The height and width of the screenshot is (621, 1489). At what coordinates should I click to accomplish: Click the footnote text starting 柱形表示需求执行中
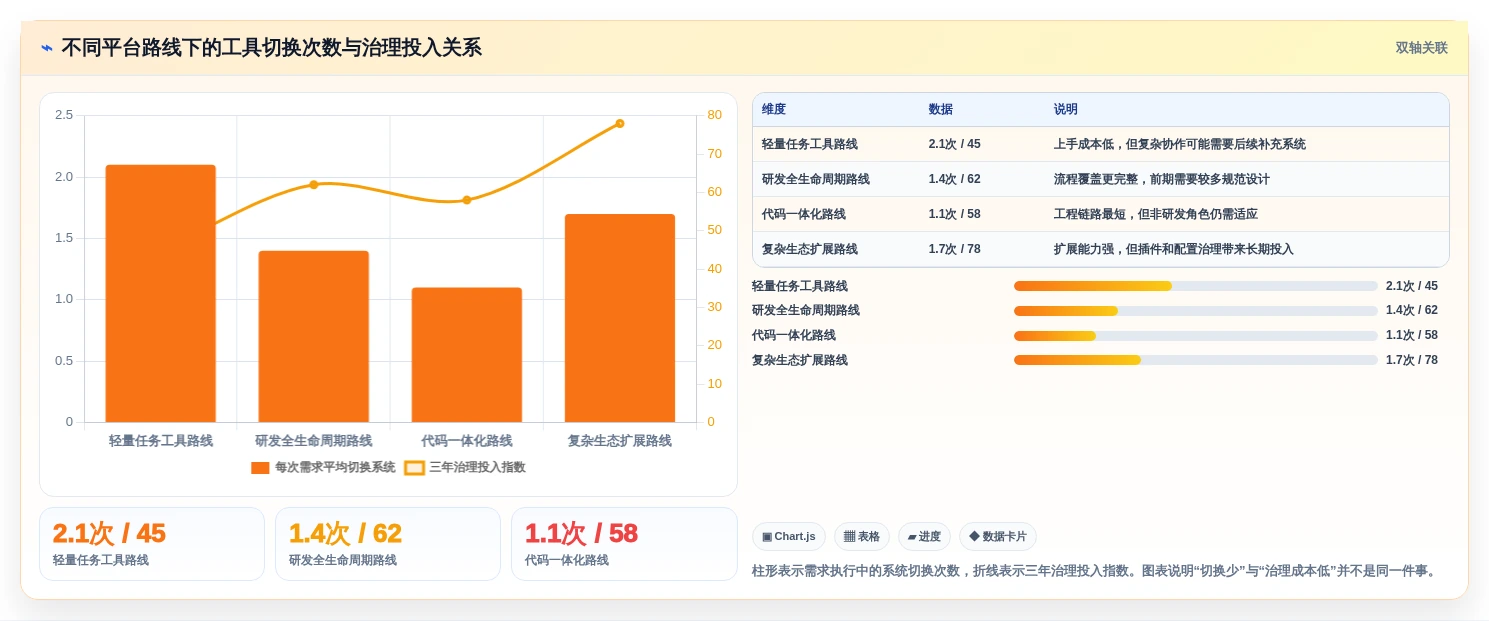coord(1096,571)
